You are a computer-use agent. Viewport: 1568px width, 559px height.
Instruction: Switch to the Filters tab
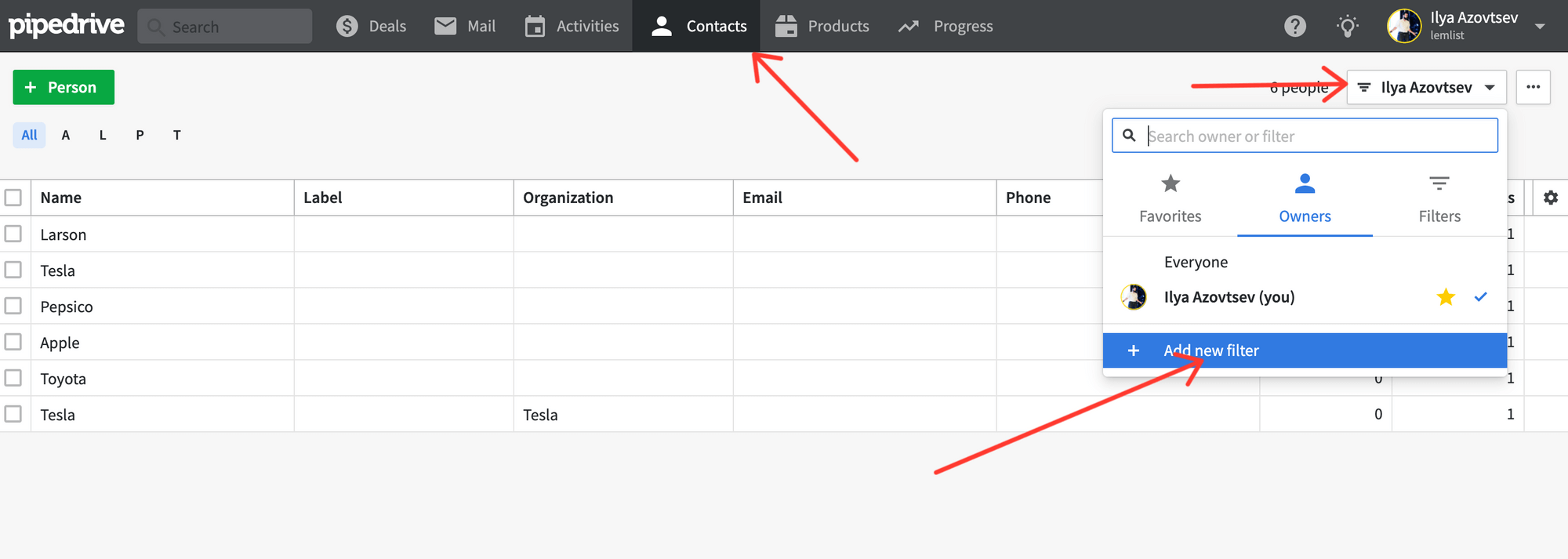1439,199
